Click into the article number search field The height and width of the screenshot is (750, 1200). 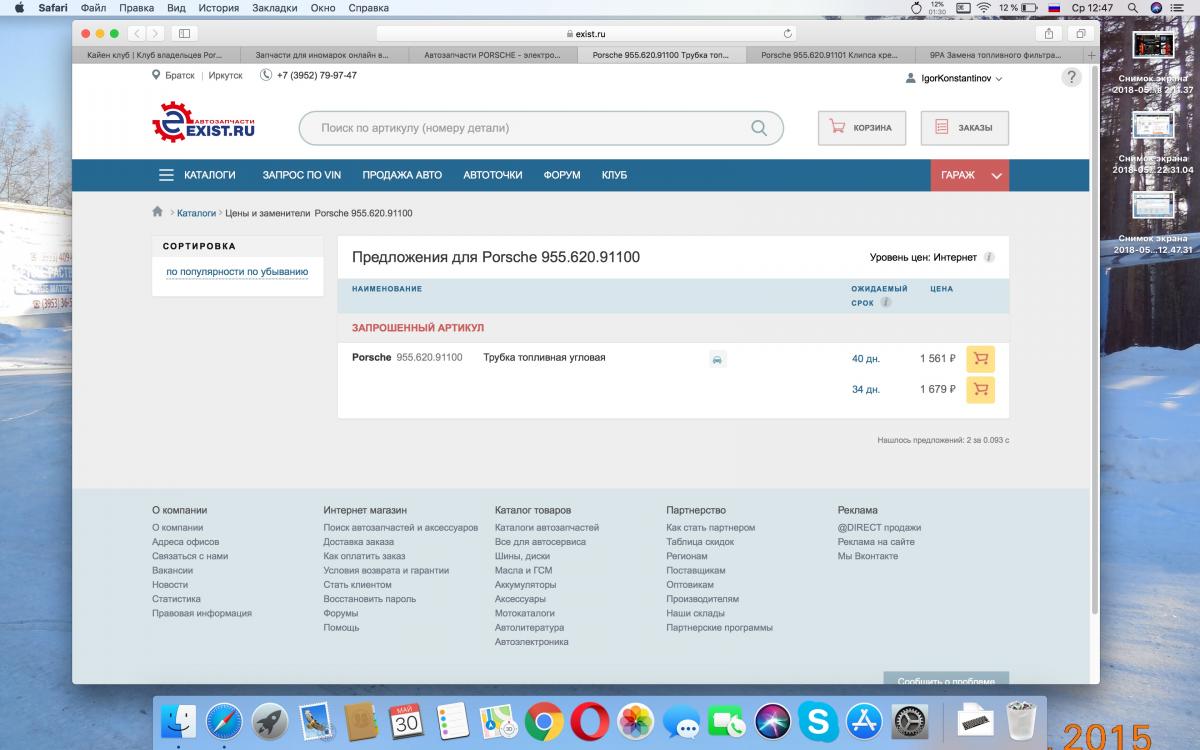pyautogui.click(x=530, y=128)
